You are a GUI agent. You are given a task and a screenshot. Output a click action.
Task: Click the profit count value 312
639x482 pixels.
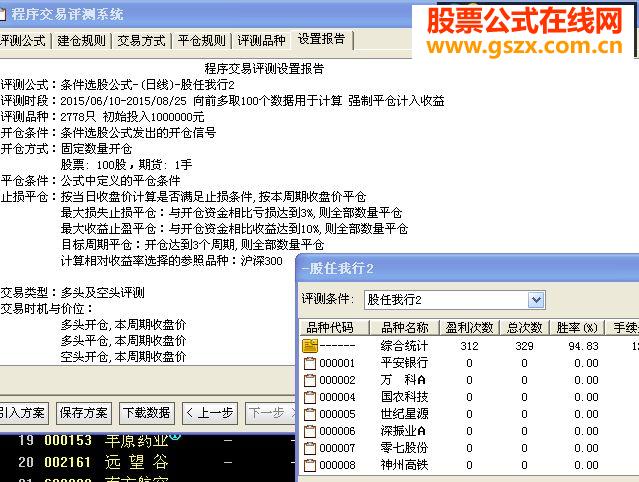pos(469,346)
